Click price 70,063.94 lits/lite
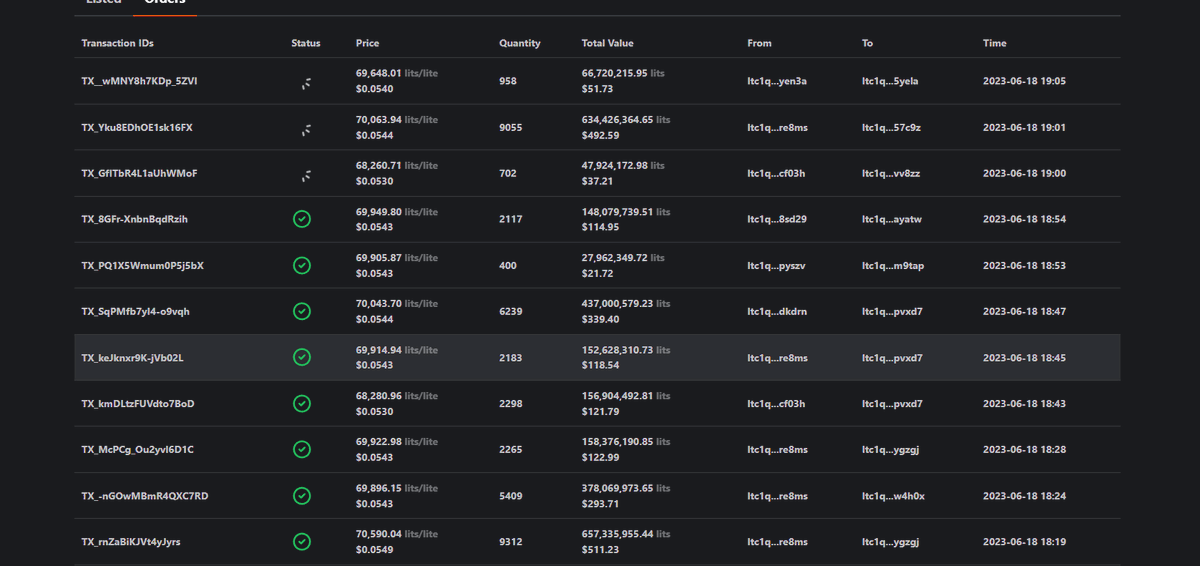 click(x=396, y=119)
